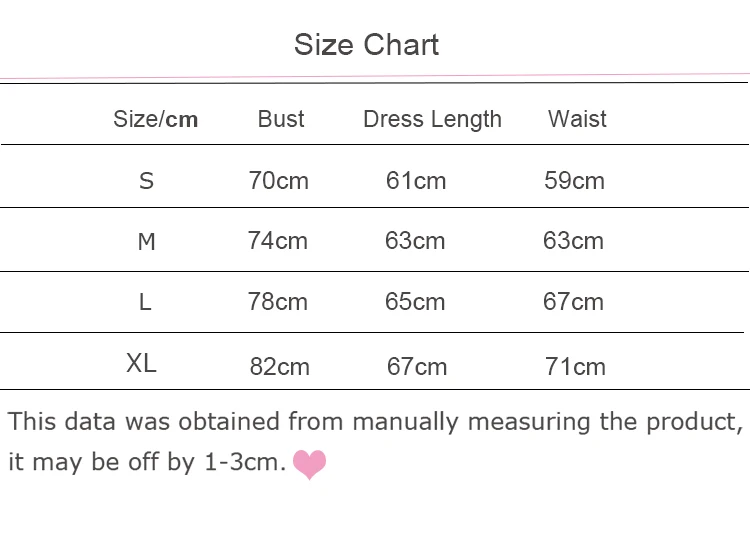The image size is (750, 546).
Task: Select the 71cm waist value
Action: pyautogui.click(x=575, y=367)
